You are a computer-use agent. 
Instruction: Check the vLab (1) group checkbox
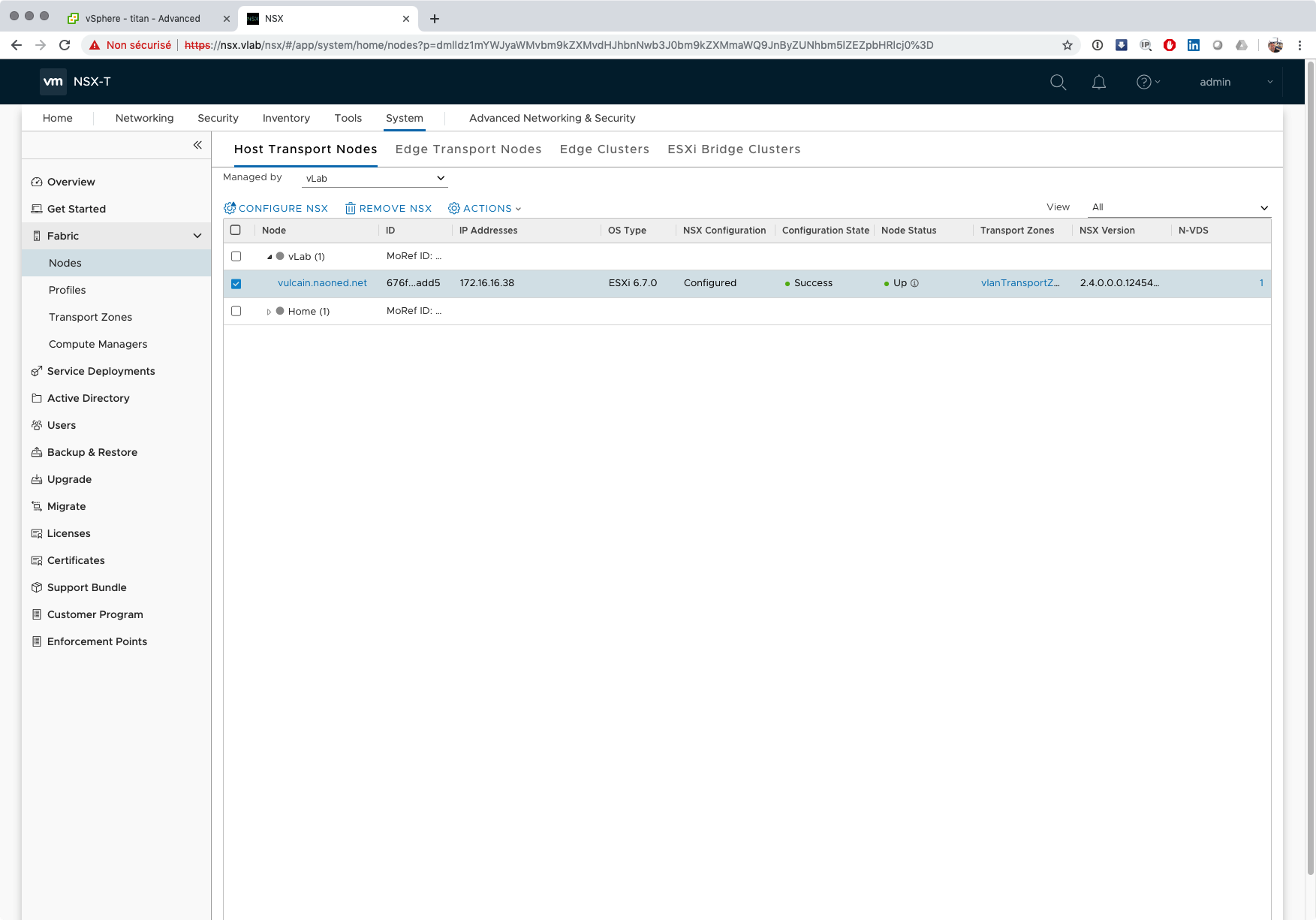(x=236, y=256)
